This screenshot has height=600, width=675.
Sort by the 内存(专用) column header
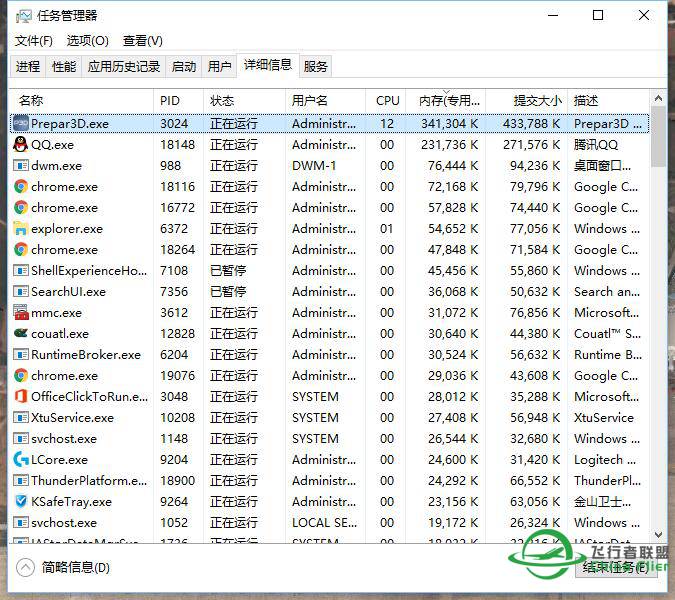click(446, 101)
